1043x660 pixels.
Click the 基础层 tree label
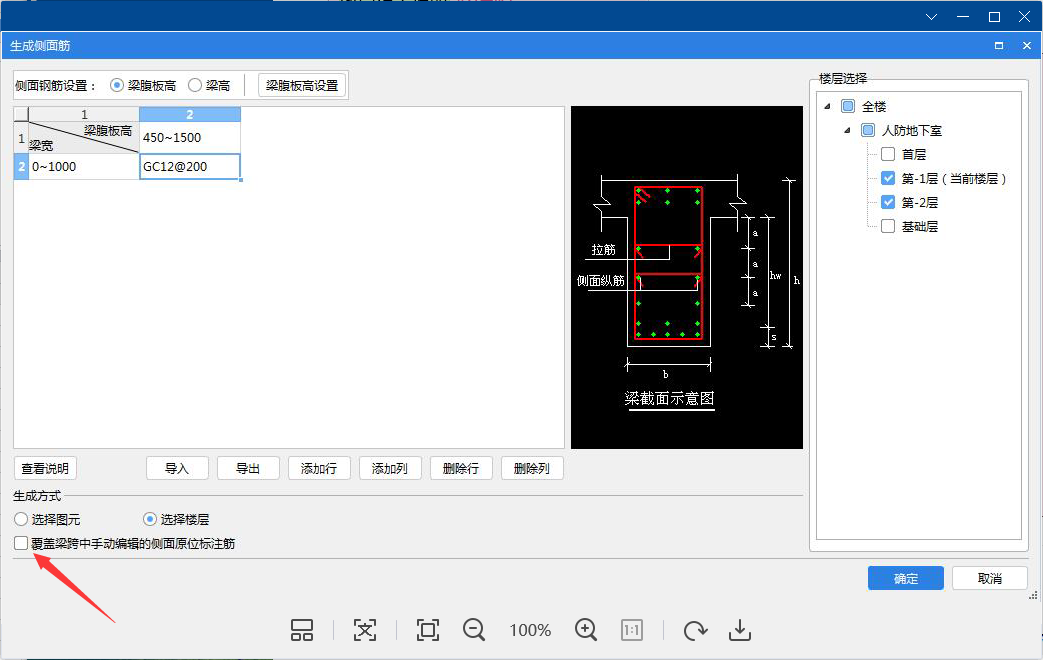coord(920,226)
